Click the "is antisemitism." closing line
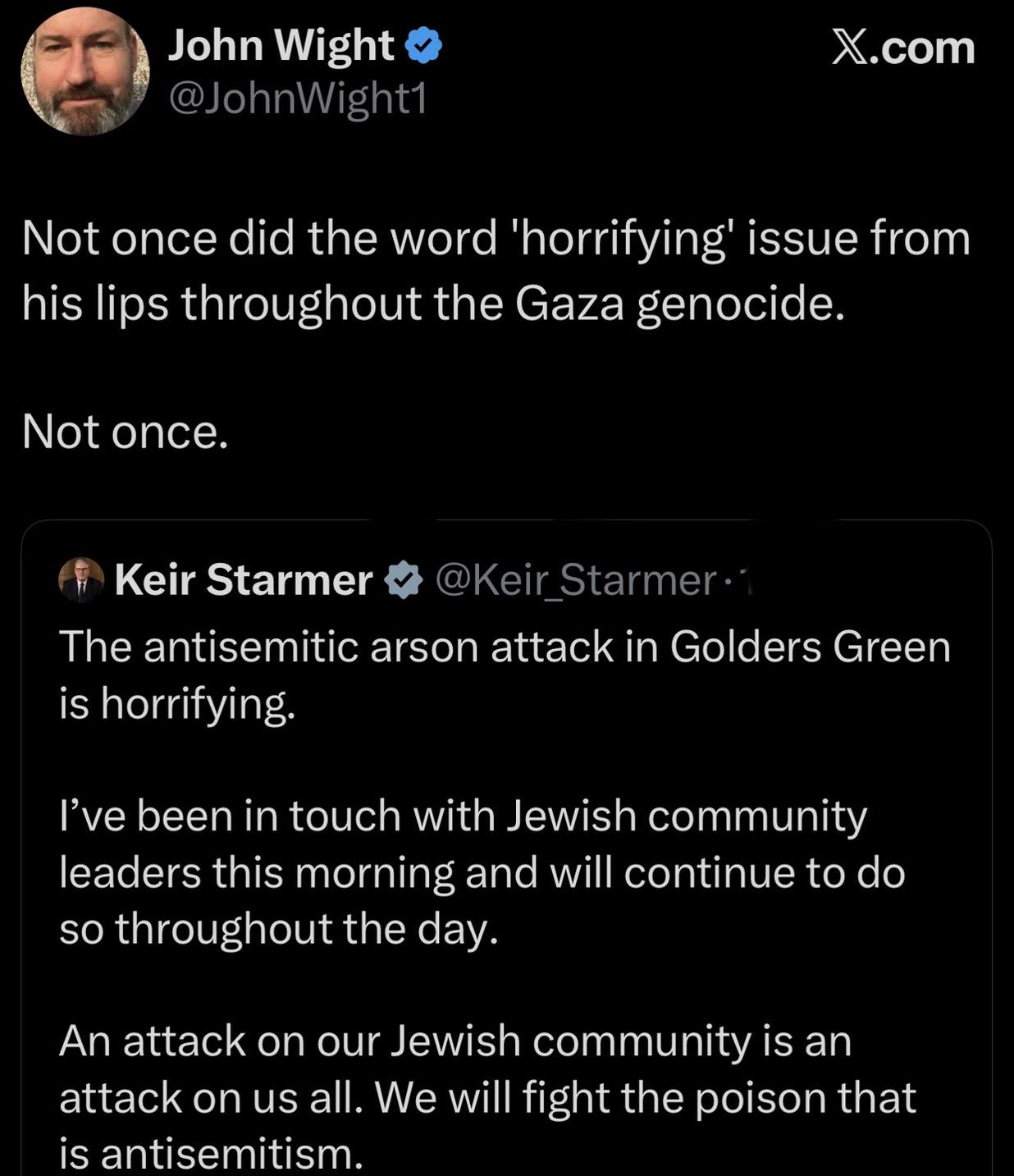The image size is (1014, 1176). [211, 1154]
